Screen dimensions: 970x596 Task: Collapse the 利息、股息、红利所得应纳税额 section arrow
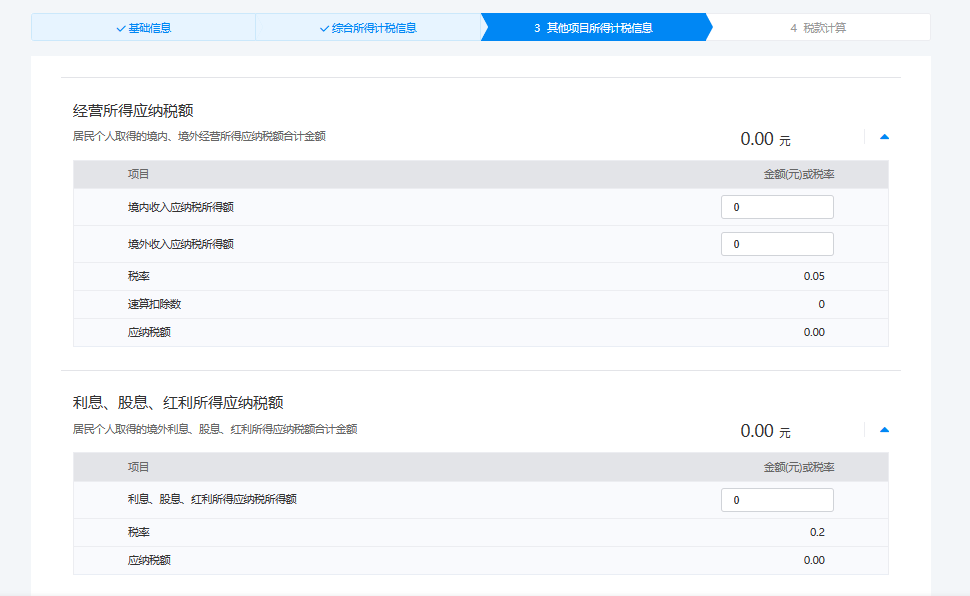coord(885,430)
